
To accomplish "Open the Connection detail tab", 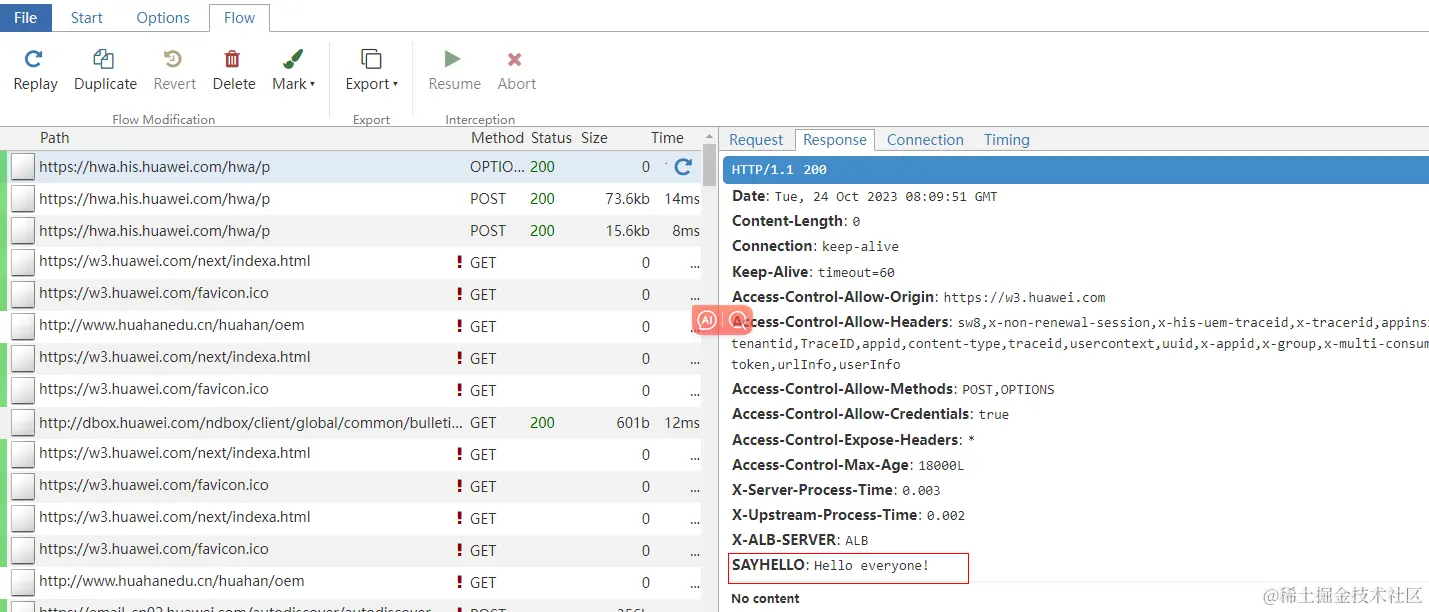I will [x=925, y=140].
